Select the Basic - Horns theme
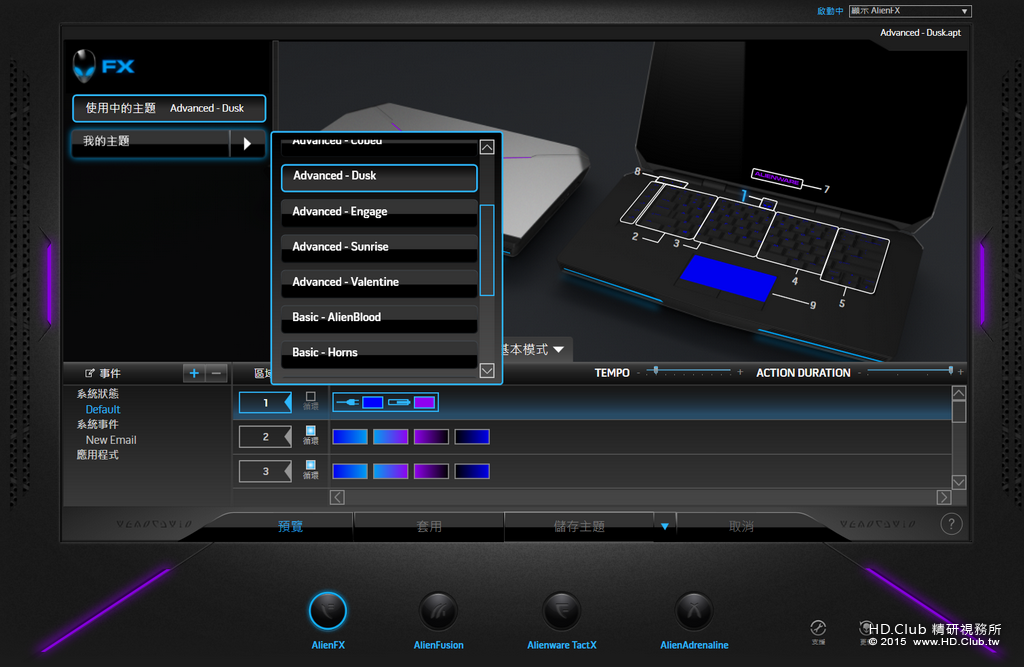Image resolution: width=1024 pixels, height=667 pixels. click(x=379, y=353)
